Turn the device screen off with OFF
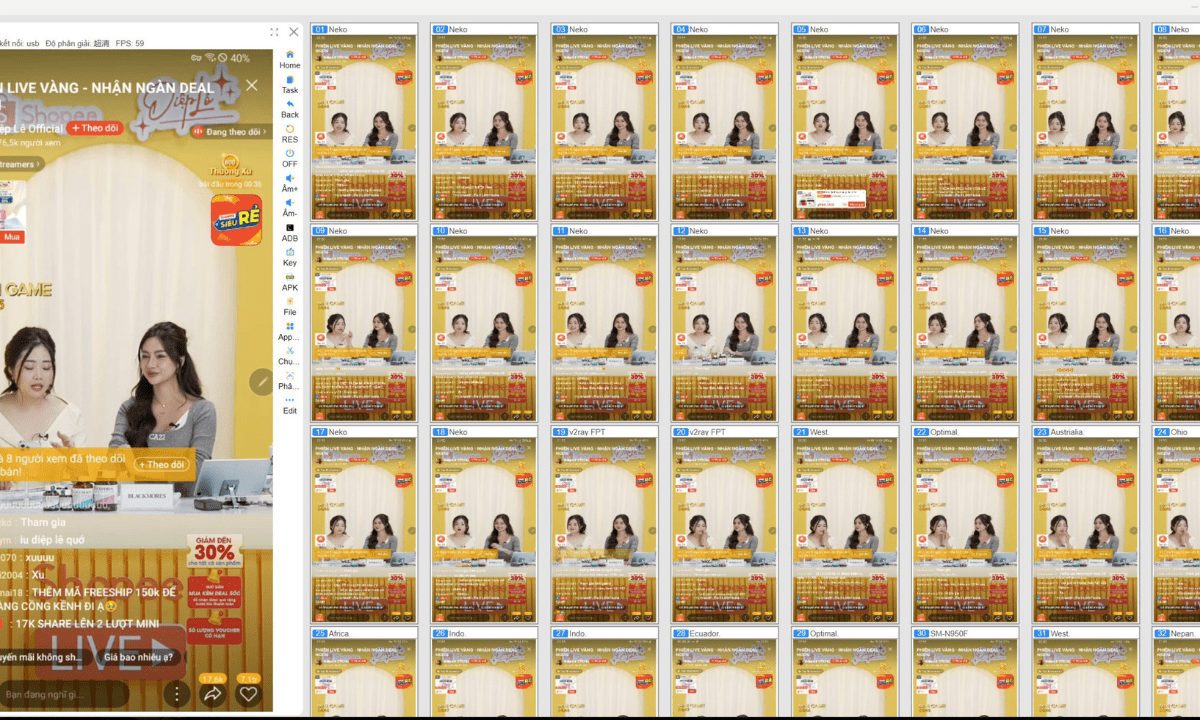This screenshot has width=1200, height=720. [290, 158]
